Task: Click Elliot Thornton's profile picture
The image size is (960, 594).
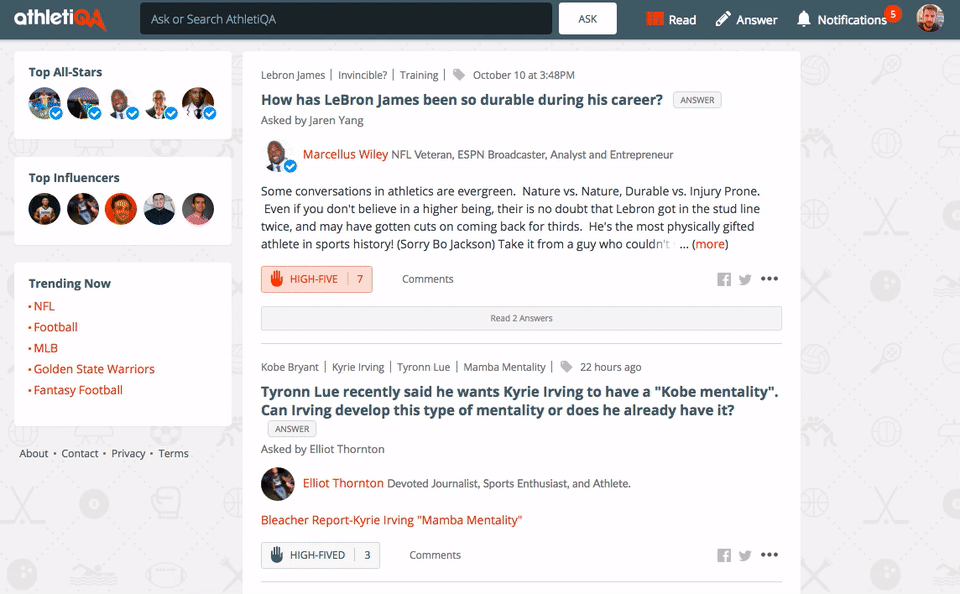Action: 277,484
